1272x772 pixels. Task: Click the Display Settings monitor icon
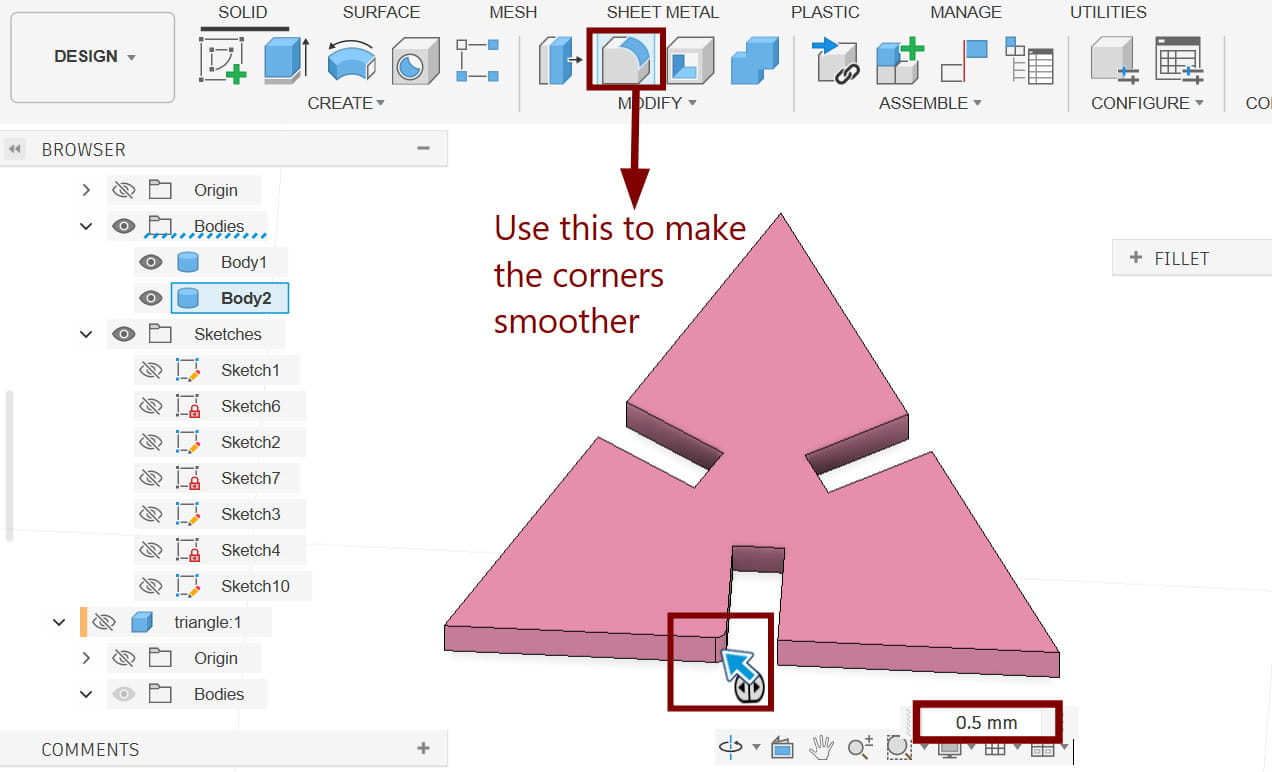pyautogui.click(x=948, y=748)
